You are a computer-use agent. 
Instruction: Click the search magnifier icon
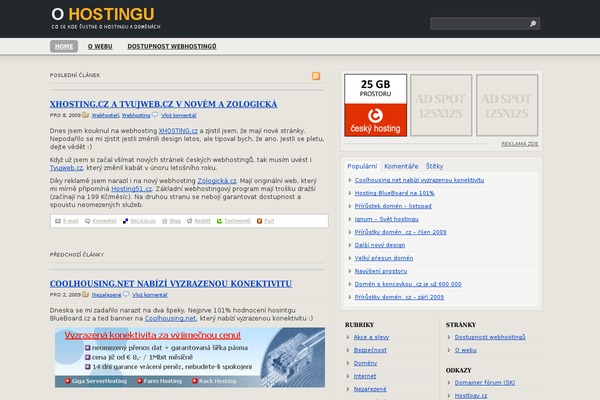pos(533,24)
